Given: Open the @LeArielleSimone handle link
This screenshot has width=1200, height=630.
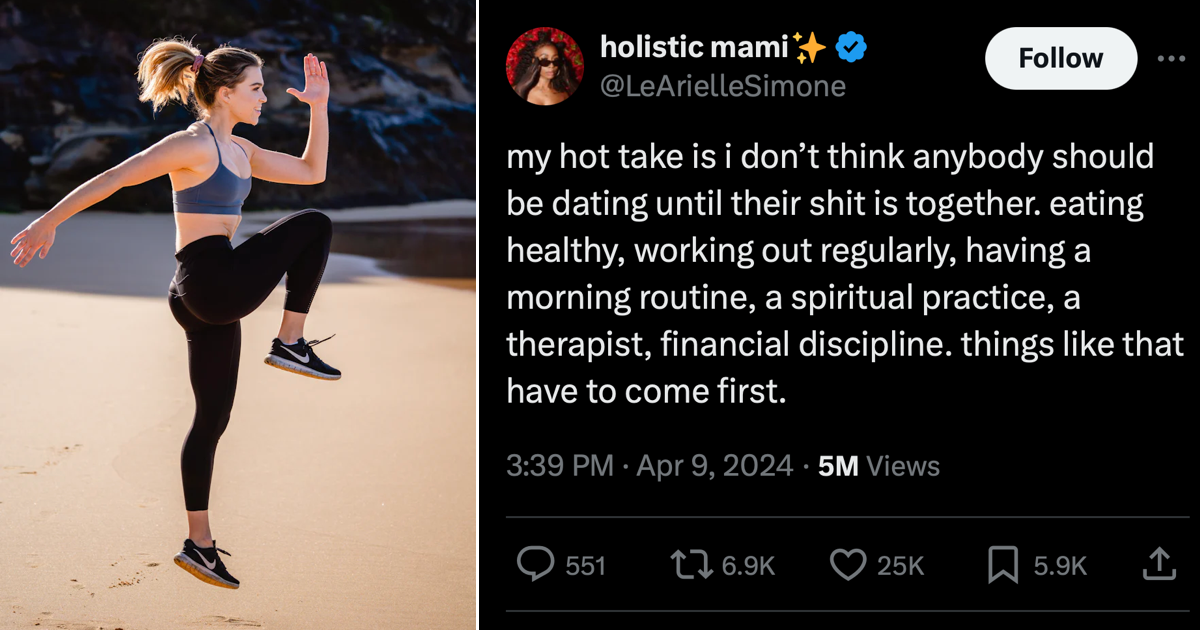Looking at the screenshot, I should [722, 86].
